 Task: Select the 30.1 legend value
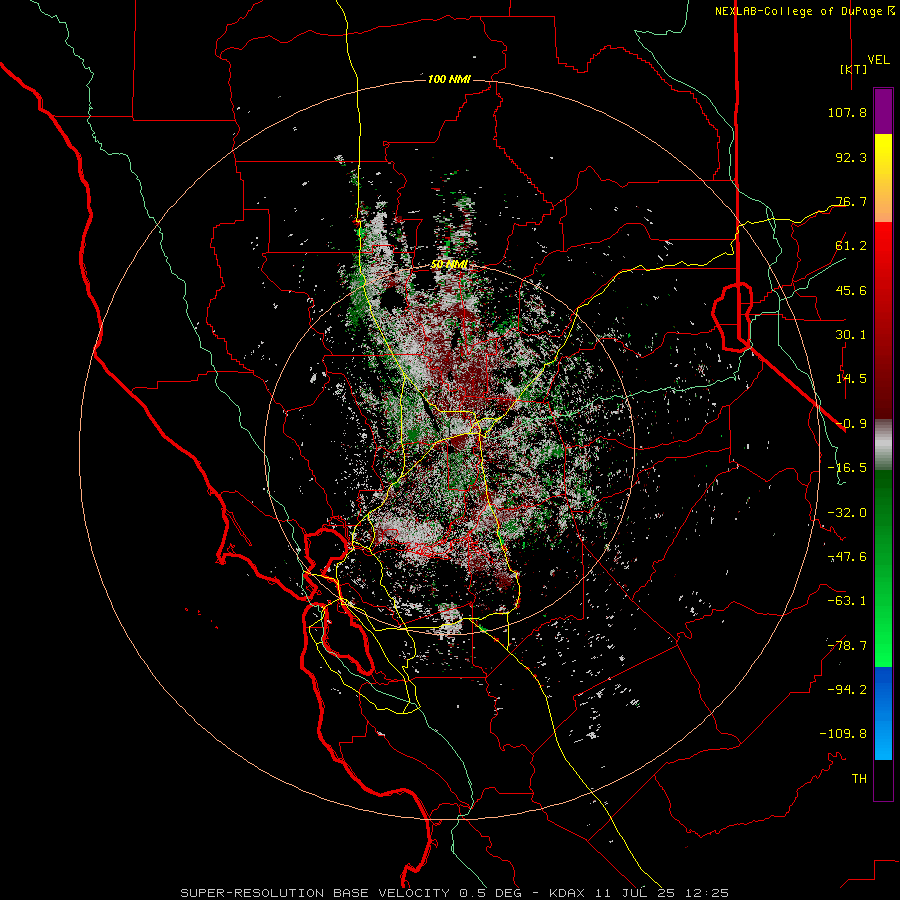click(851, 335)
